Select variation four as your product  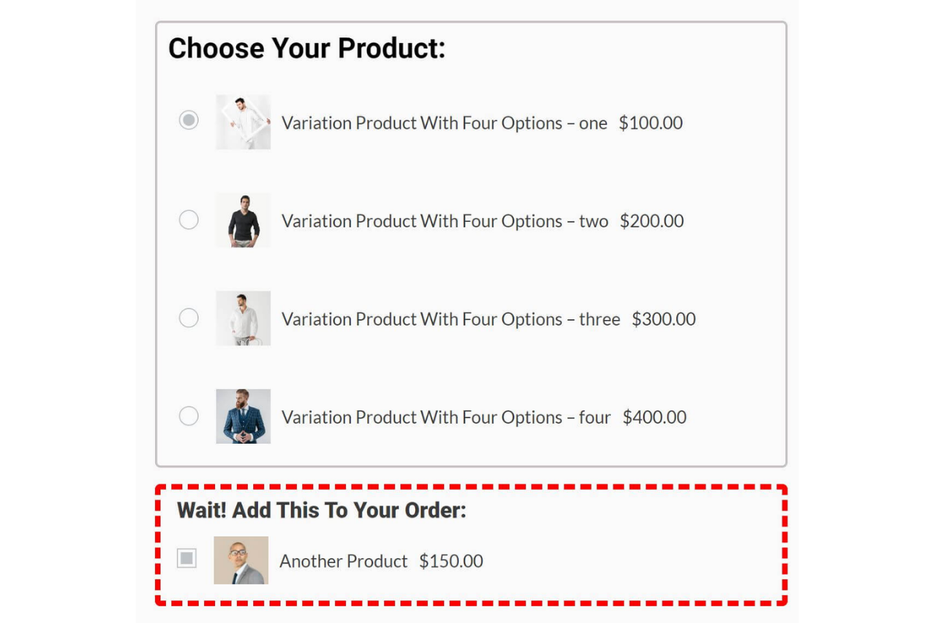point(188,415)
